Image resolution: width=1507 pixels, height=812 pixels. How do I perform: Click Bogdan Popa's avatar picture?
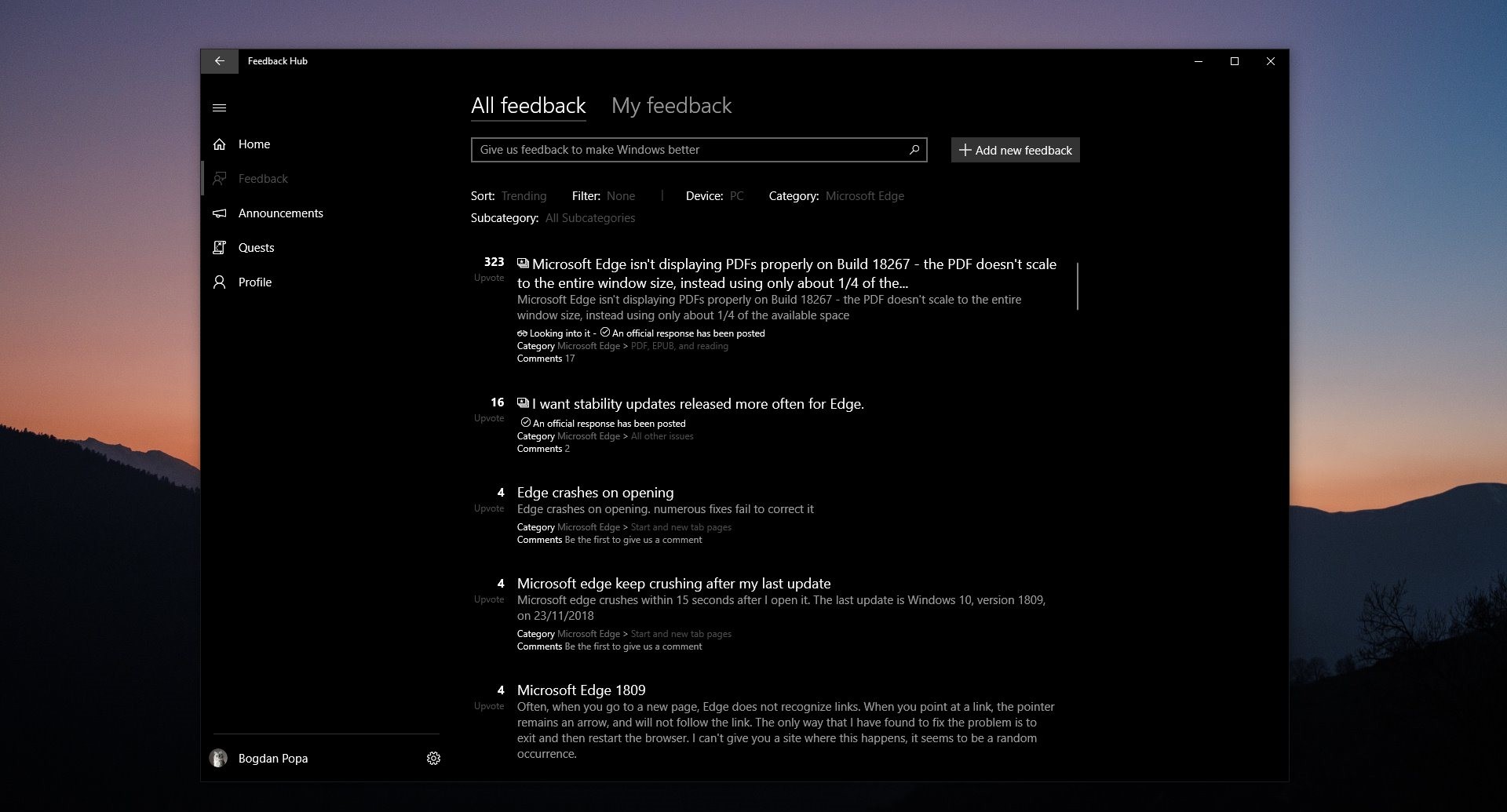pos(218,759)
